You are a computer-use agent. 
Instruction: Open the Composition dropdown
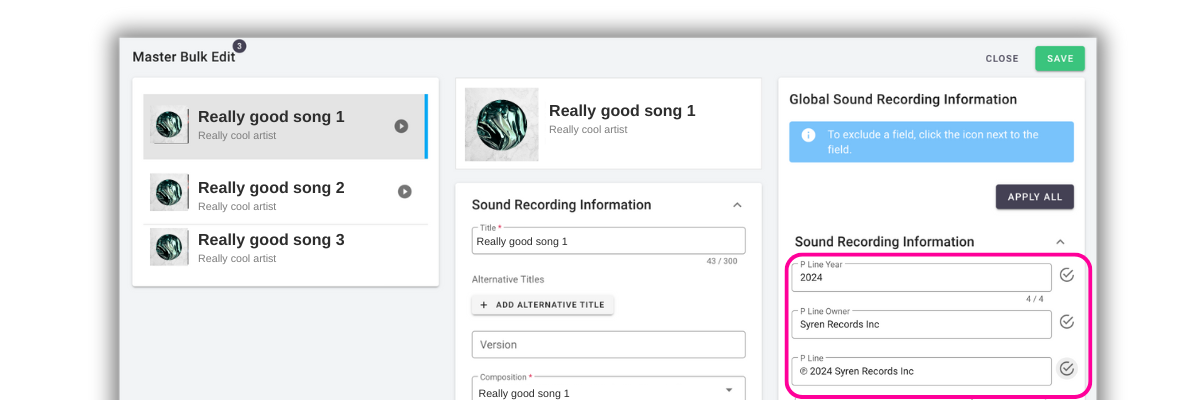729,390
